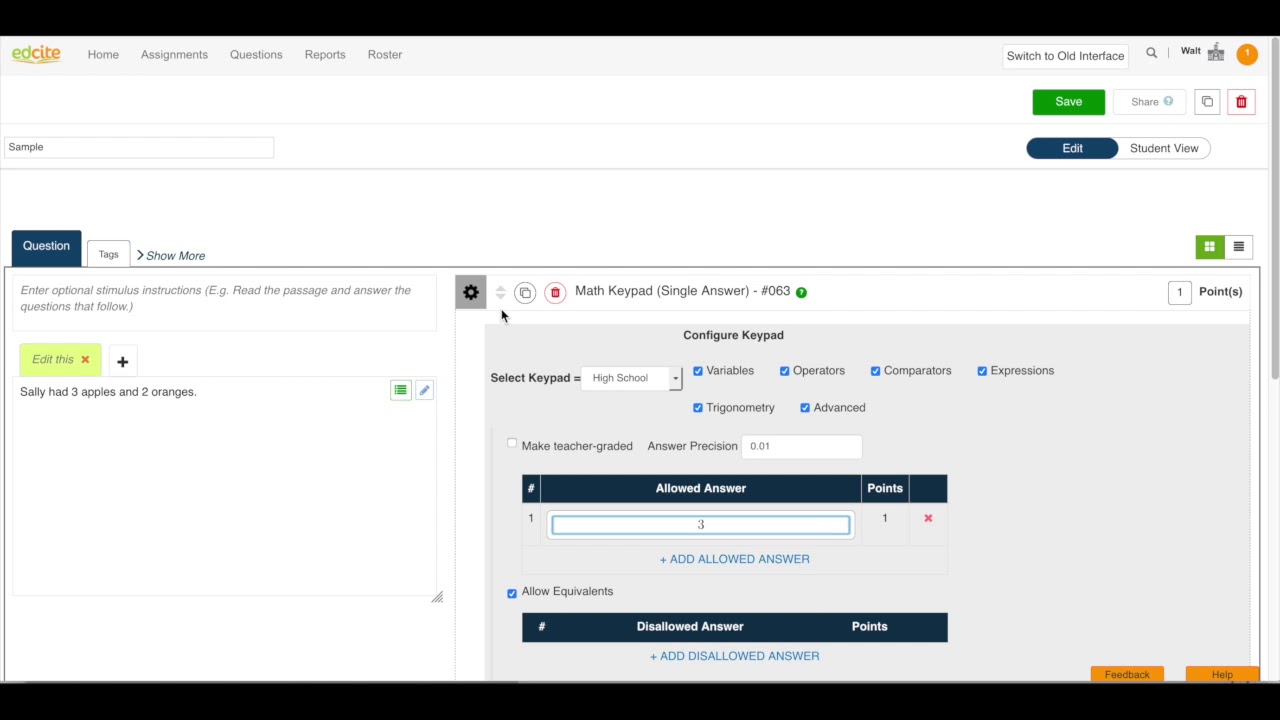
Task: Toggle the Variables checkbox
Action: [x=698, y=371]
